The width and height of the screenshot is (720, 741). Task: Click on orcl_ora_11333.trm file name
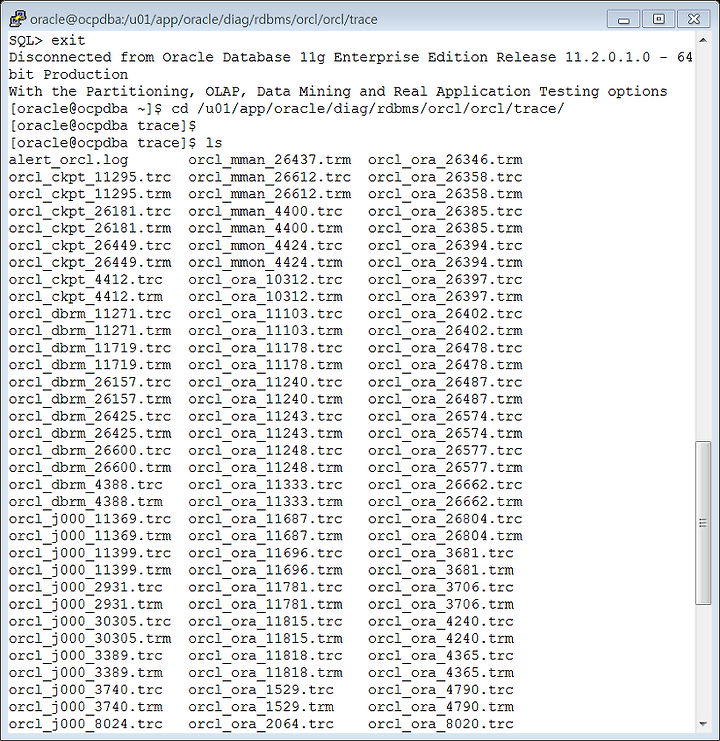point(266,502)
